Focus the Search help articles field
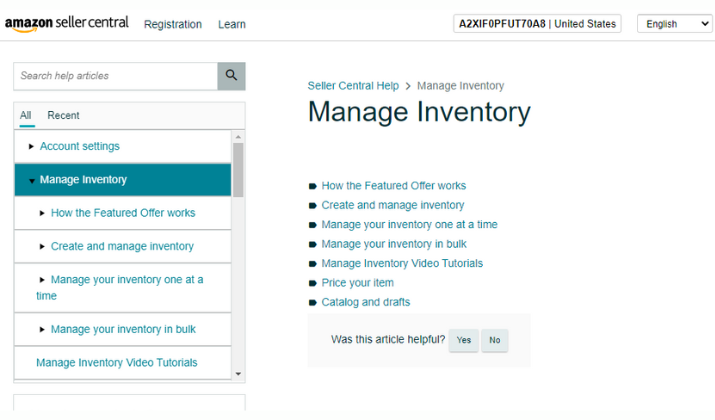The image size is (715, 420). 116,76
